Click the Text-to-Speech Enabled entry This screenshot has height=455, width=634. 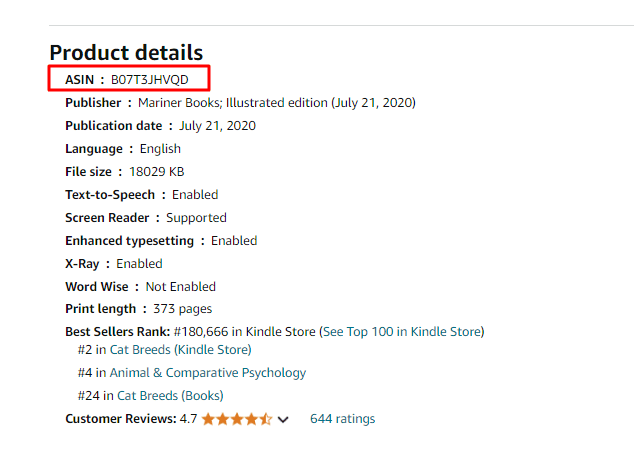[x=142, y=195]
